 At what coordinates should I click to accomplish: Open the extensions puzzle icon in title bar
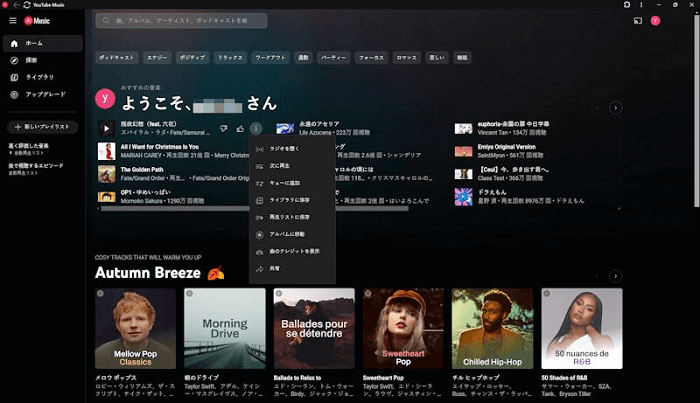(627, 4)
